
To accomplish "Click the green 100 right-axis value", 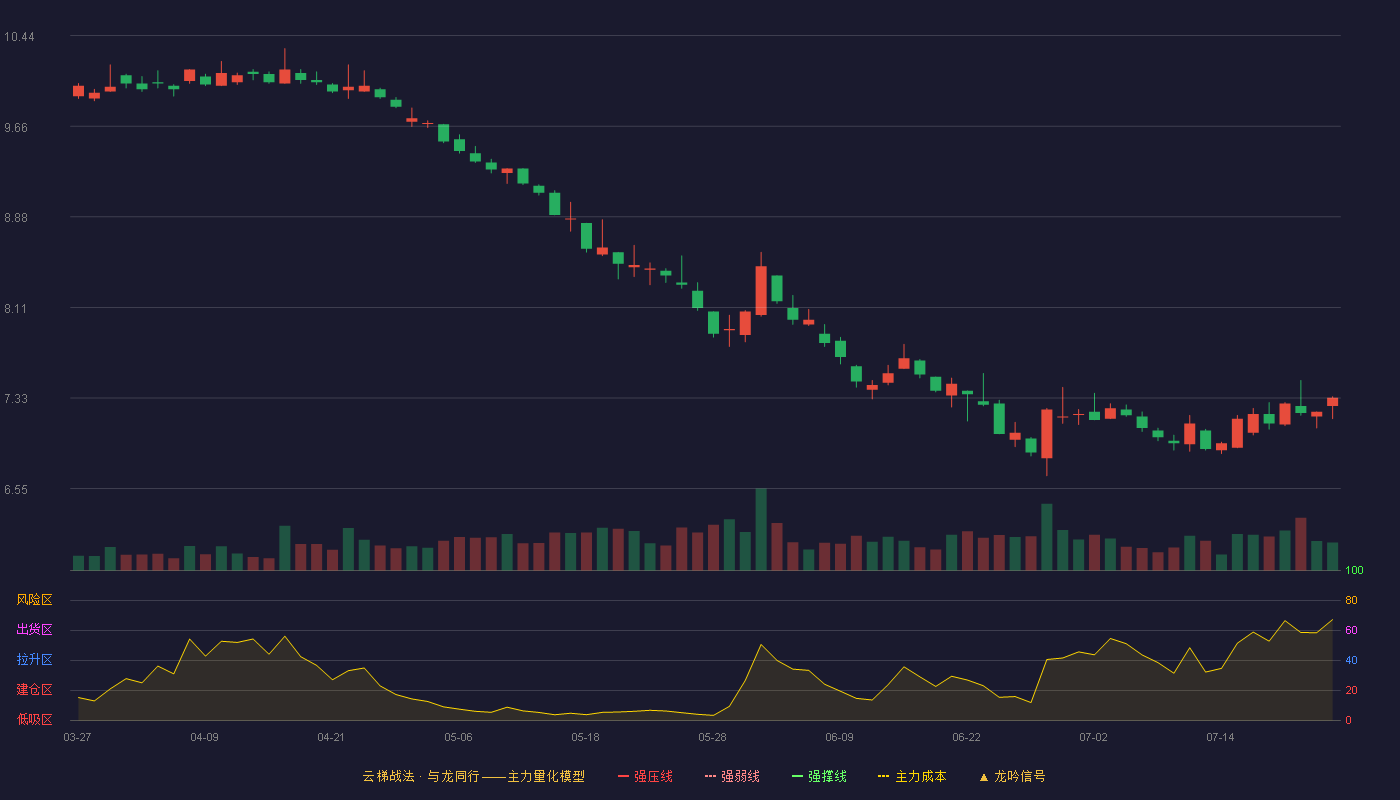I will 1354,571.
